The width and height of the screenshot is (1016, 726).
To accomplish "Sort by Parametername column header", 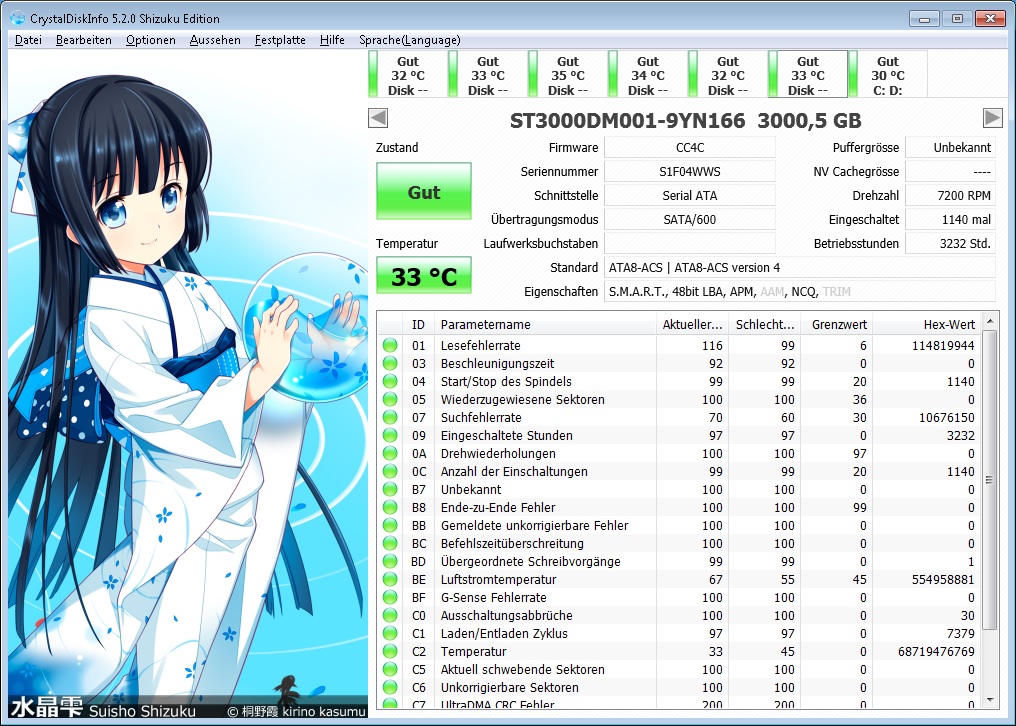I will click(x=546, y=324).
